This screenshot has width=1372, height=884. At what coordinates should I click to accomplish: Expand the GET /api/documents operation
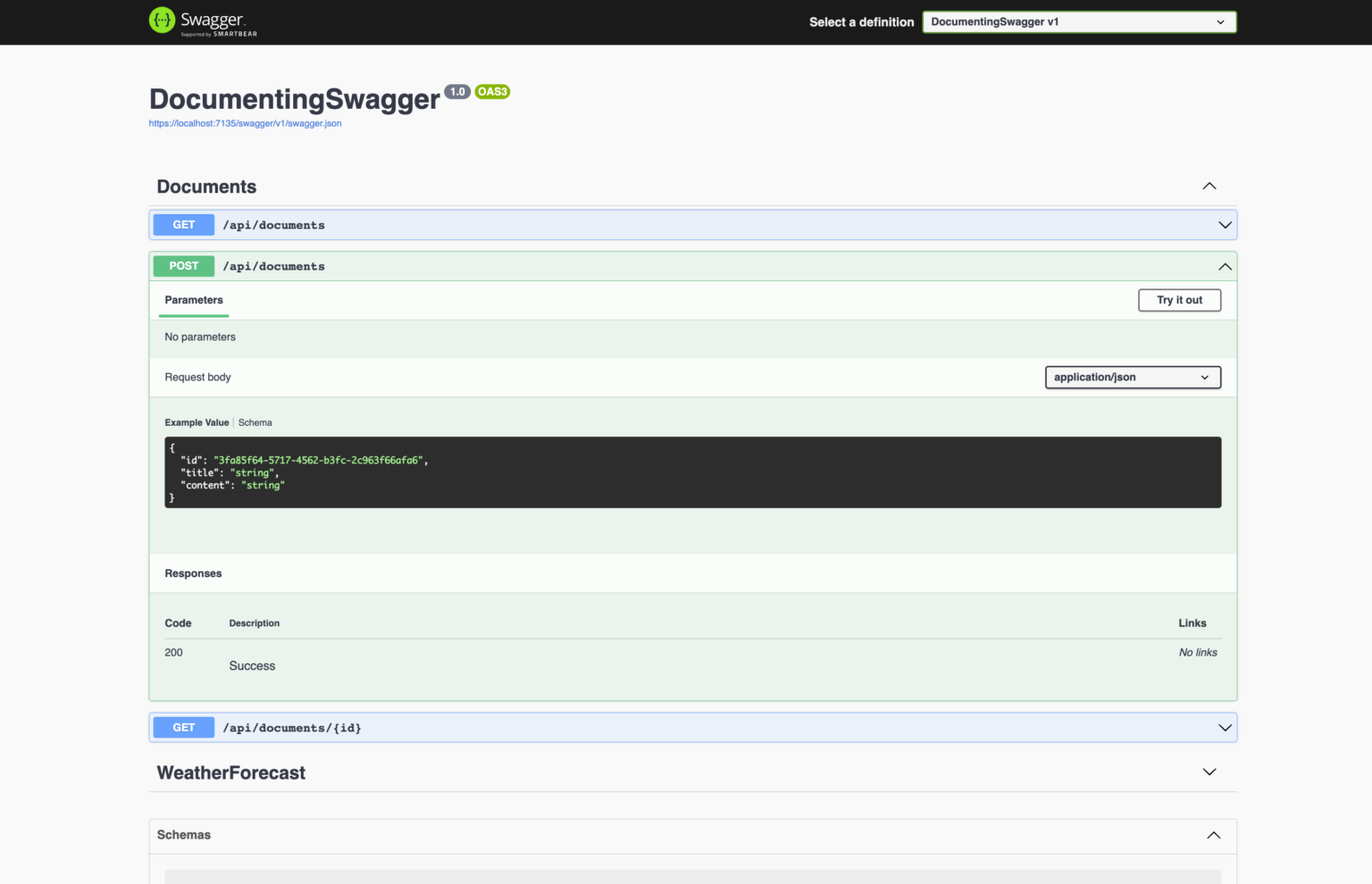pos(1225,224)
